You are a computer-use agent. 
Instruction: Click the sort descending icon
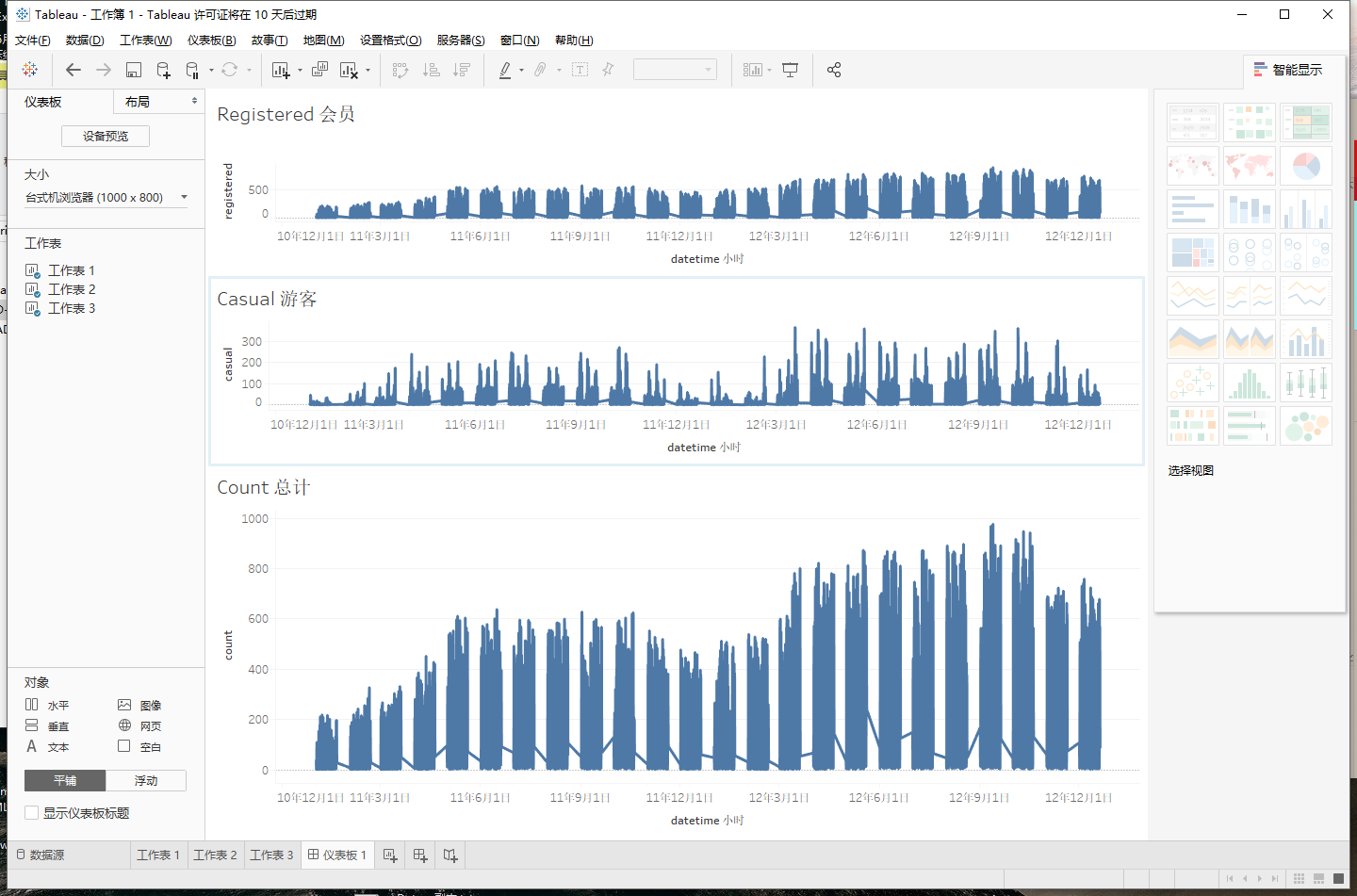pyautogui.click(x=461, y=70)
